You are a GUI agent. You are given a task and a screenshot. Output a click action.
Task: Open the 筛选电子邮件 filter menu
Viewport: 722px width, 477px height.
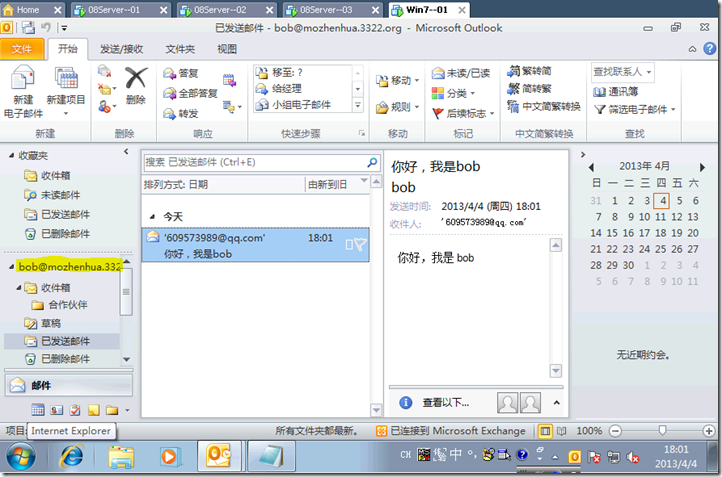click(x=635, y=110)
